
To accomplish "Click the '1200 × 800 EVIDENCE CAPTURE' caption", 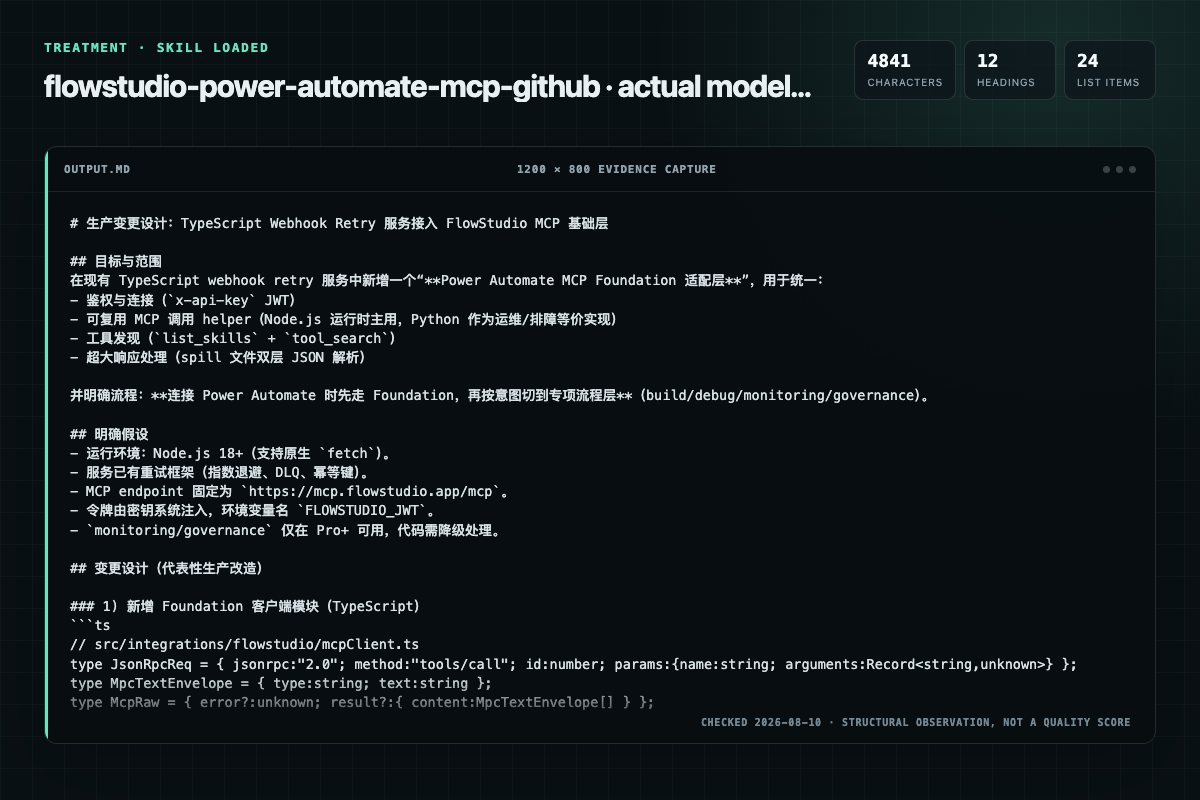I will pyautogui.click(x=616, y=169).
